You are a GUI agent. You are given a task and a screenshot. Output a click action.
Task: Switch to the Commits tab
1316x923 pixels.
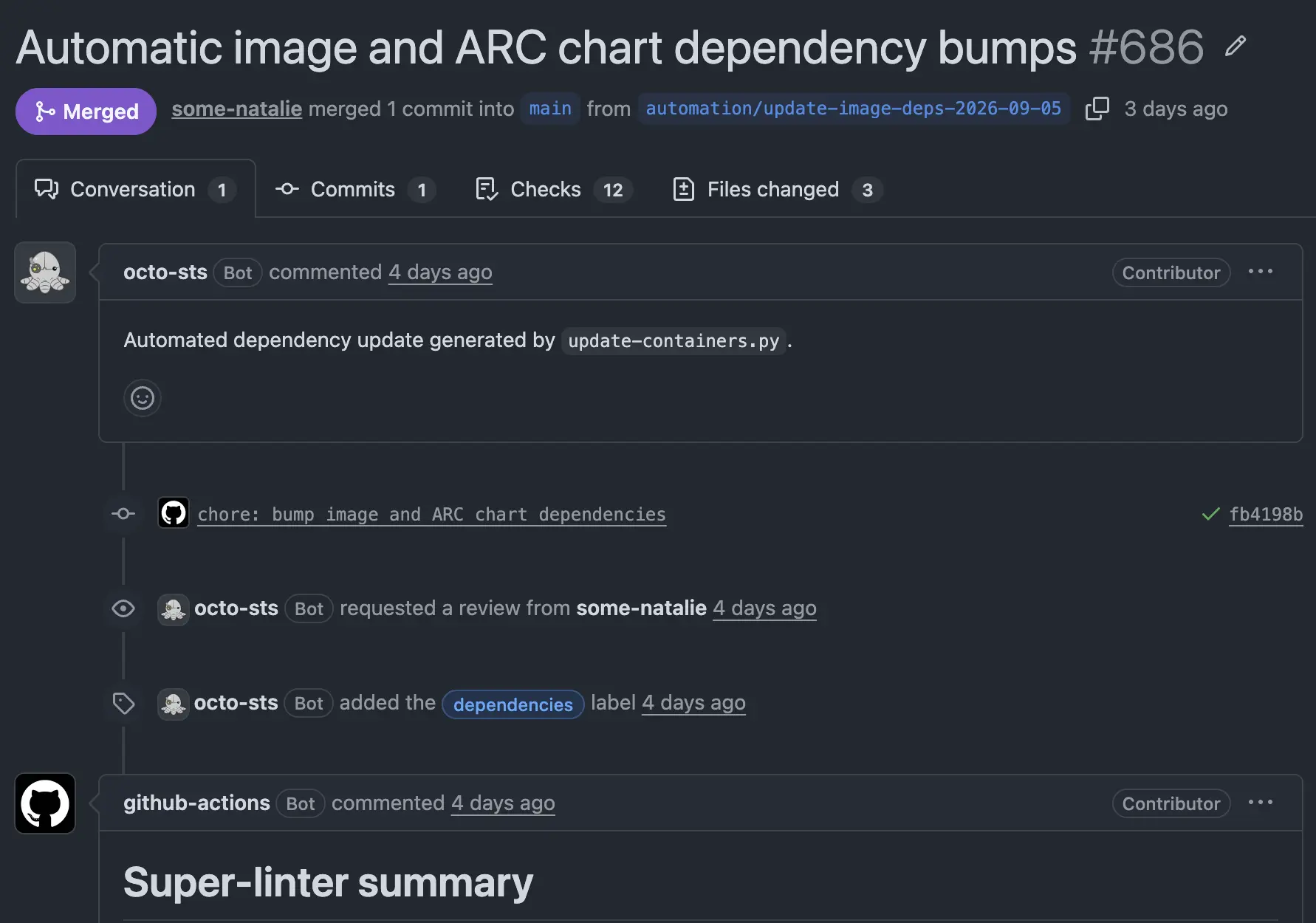[x=355, y=190]
